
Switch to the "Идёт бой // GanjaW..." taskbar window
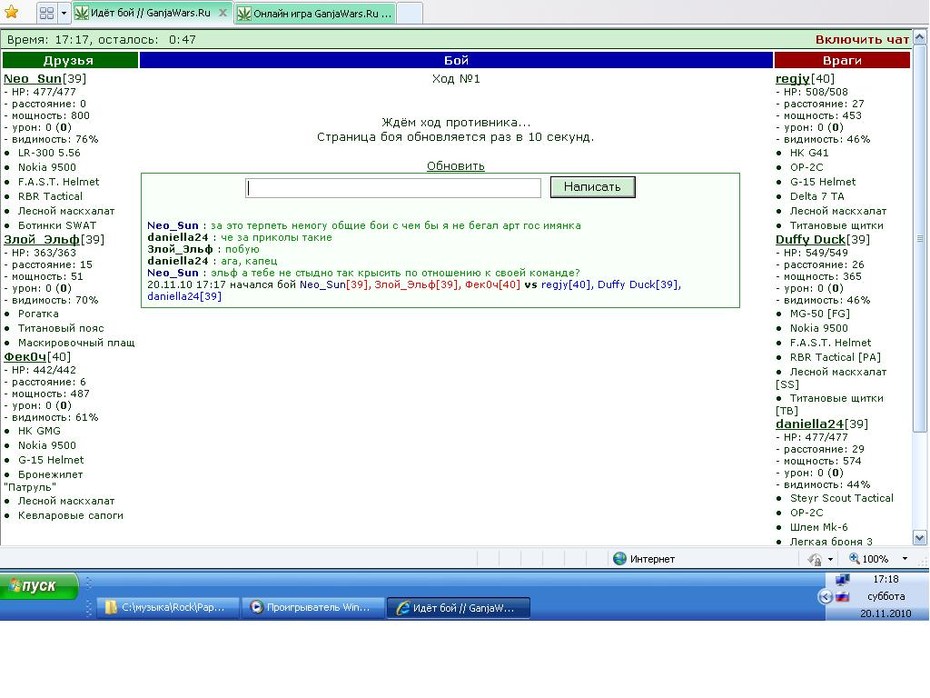458,607
